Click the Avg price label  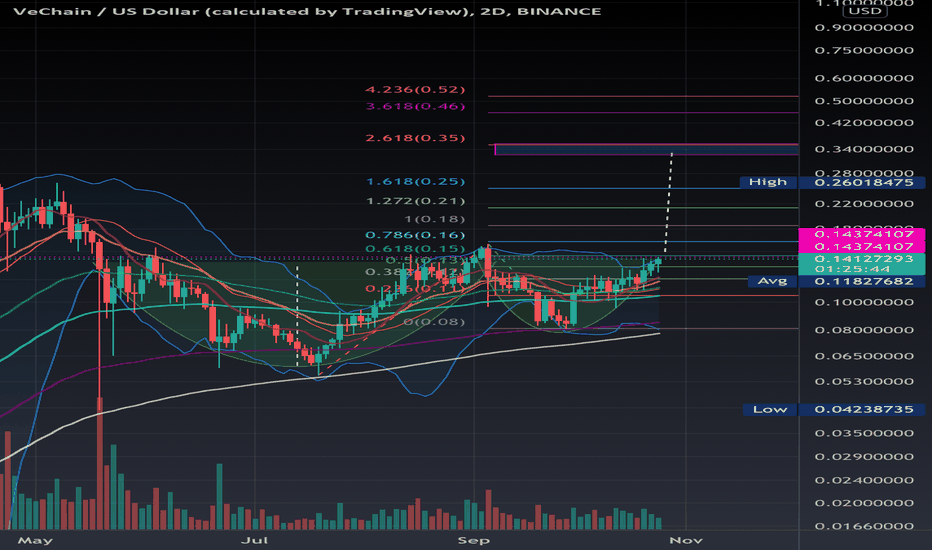772,281
